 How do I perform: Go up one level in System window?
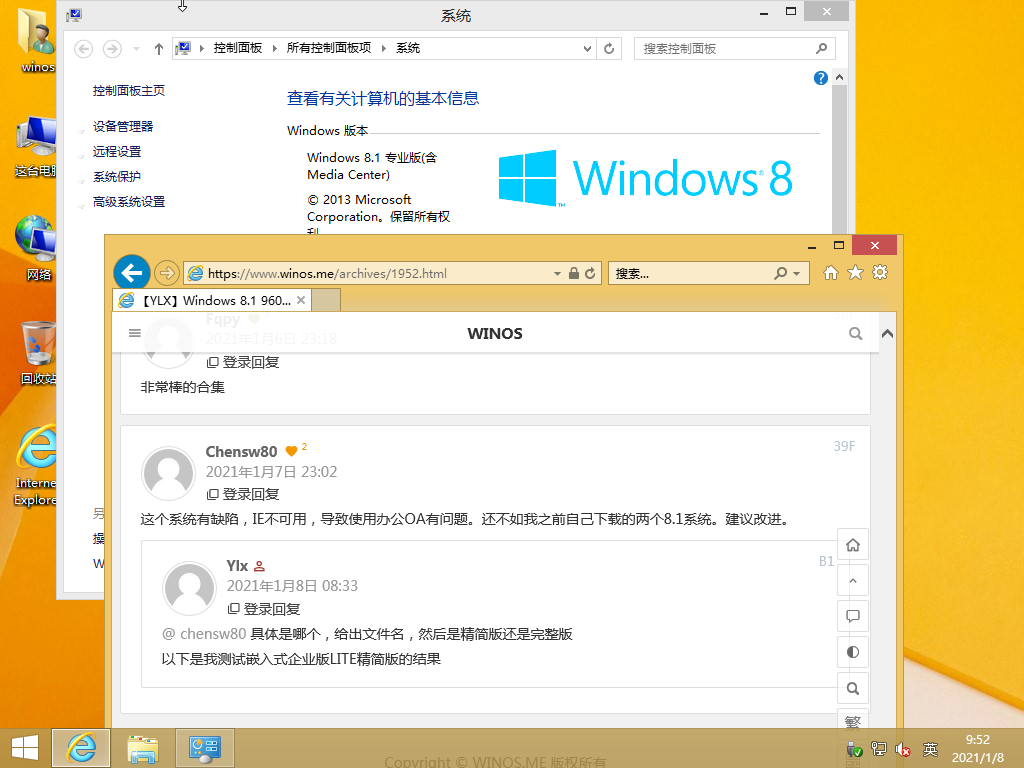pos(159,49)
